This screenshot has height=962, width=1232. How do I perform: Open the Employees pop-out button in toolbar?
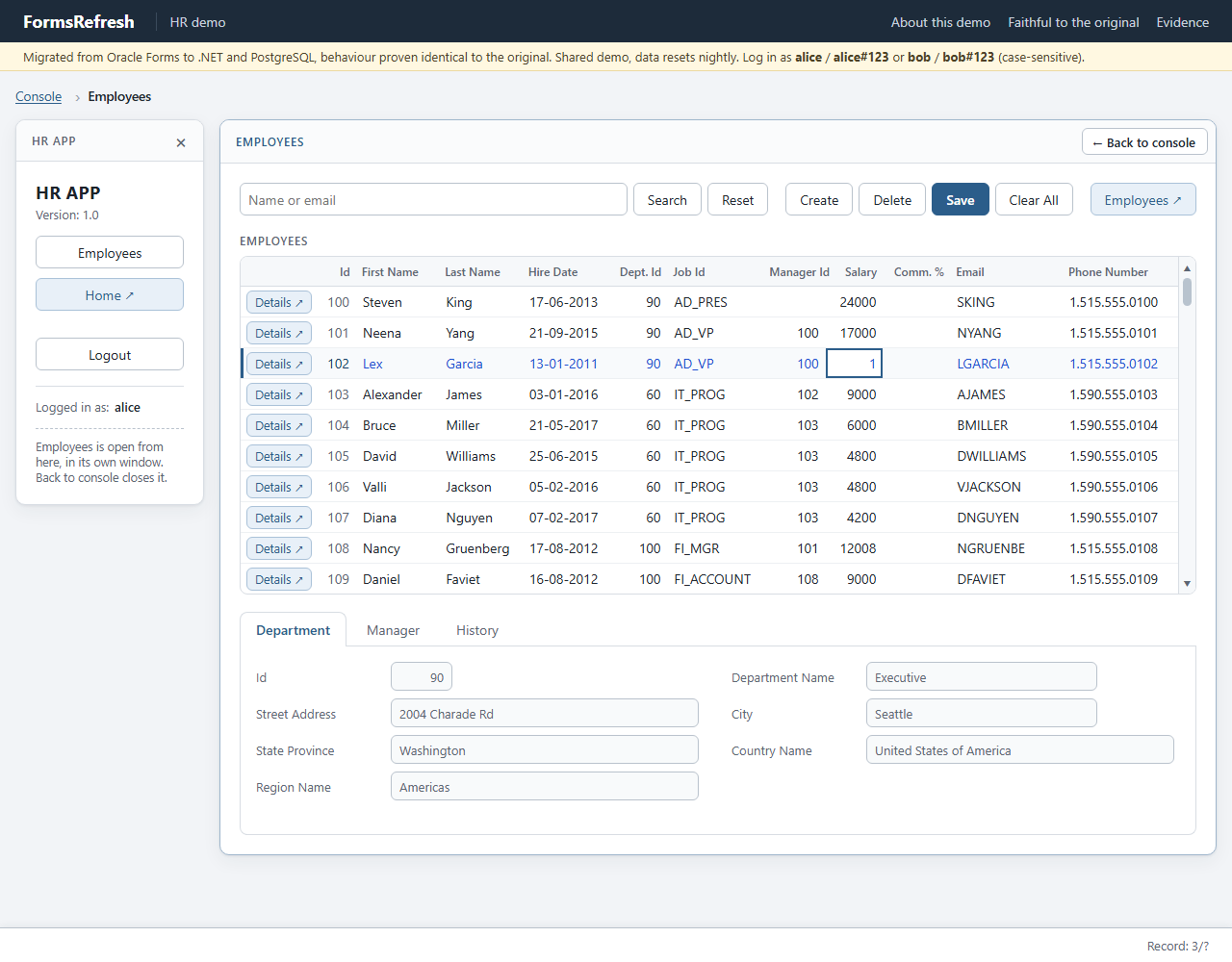point(1142,199)
